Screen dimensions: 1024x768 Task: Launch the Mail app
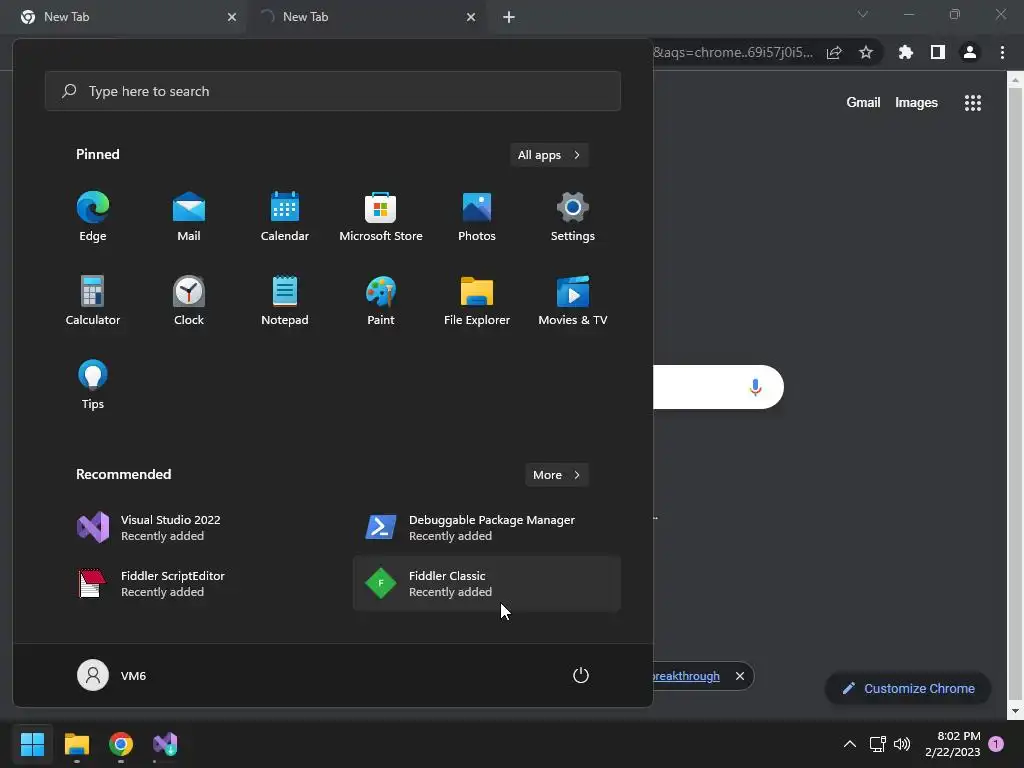(x=189, y=217)
